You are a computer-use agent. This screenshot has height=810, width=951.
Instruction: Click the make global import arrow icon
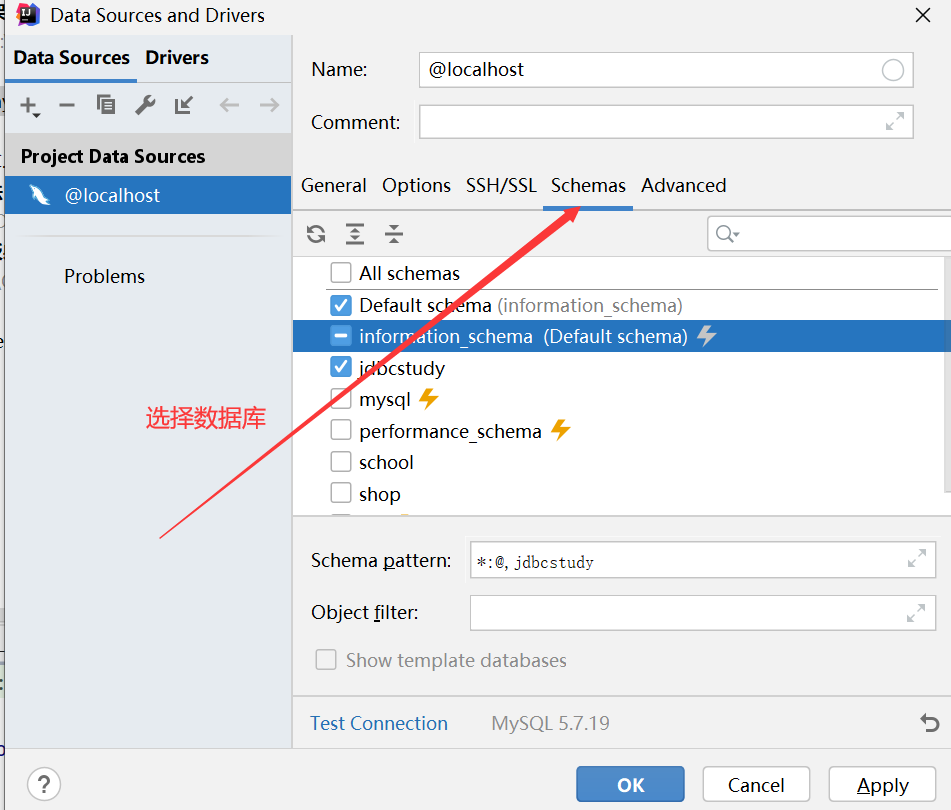click(184, 105)
